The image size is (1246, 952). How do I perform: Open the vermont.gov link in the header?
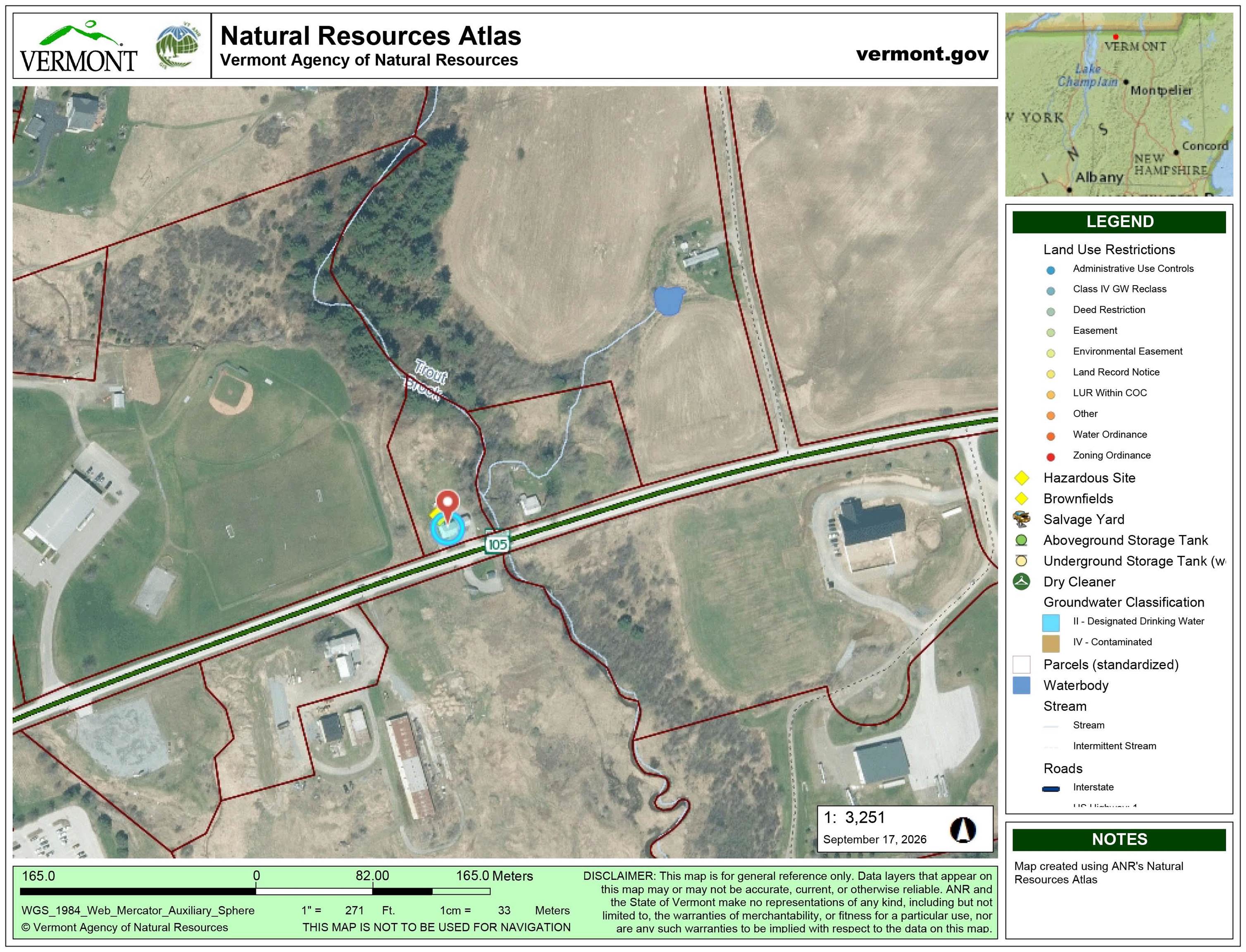(922, 54)
